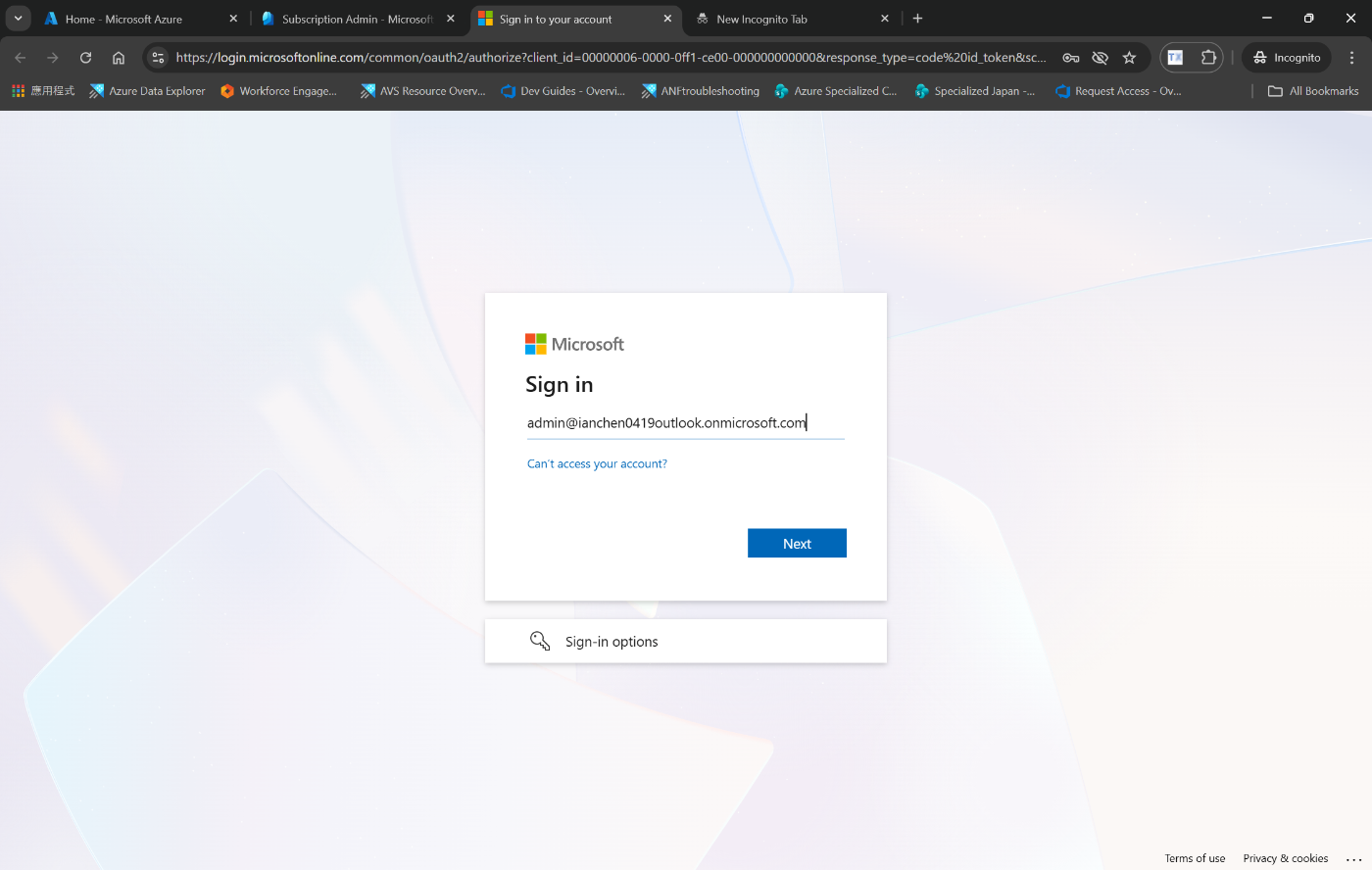
Task: Open Specialized Japan bookmark
Action: (x=975, y=91)
